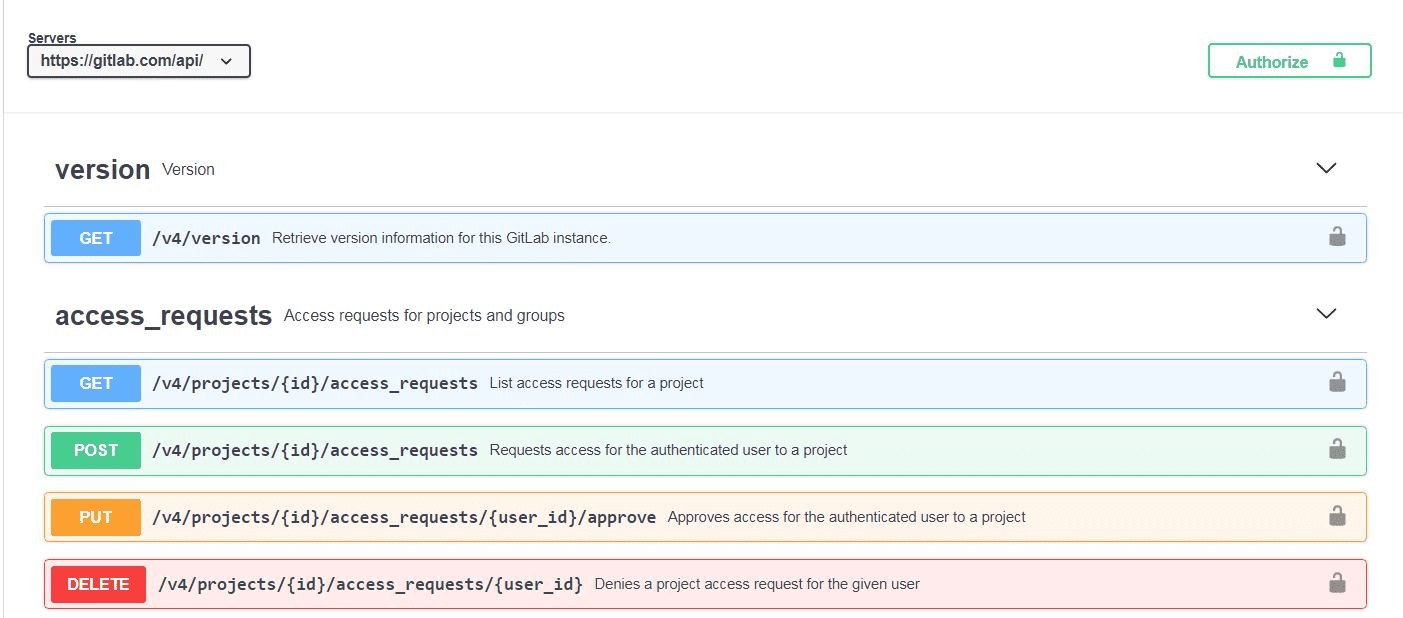Click the lock icon on the PUT approve endpoint
The width and height of the screenshot is (1403, 618).
click(x=1337, y=517)
